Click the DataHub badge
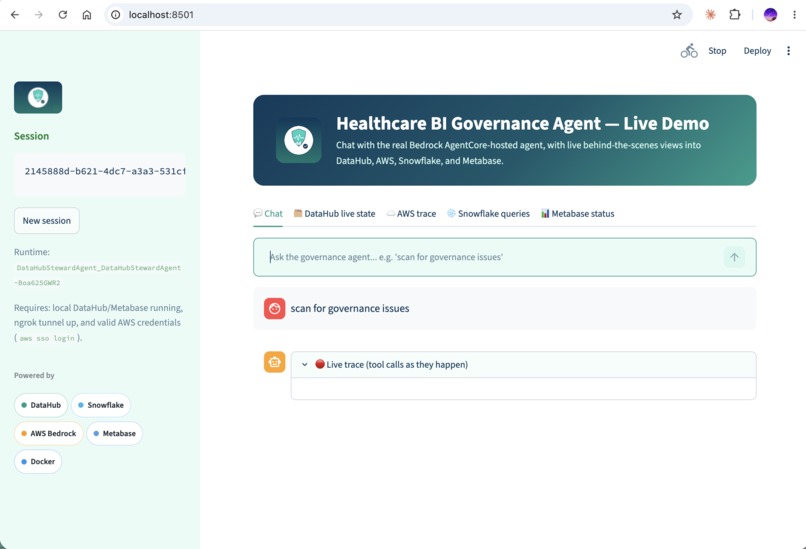Viewport: 806px width, 549px height. [41, 405]
